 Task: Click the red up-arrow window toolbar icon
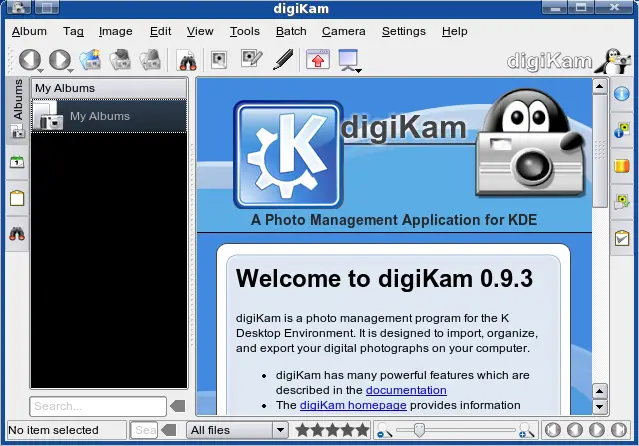pos(318,60)
